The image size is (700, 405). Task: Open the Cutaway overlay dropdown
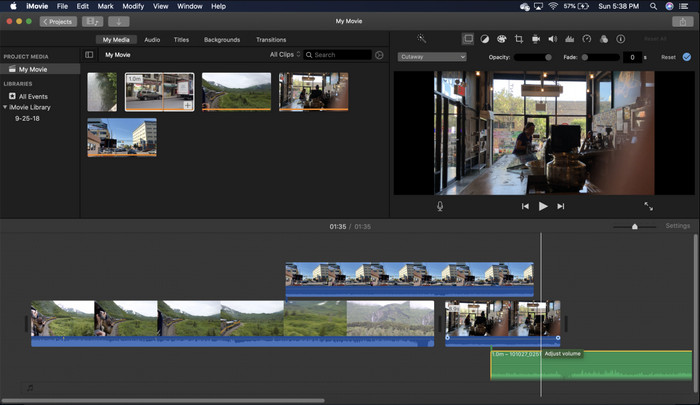coord(432,57)
